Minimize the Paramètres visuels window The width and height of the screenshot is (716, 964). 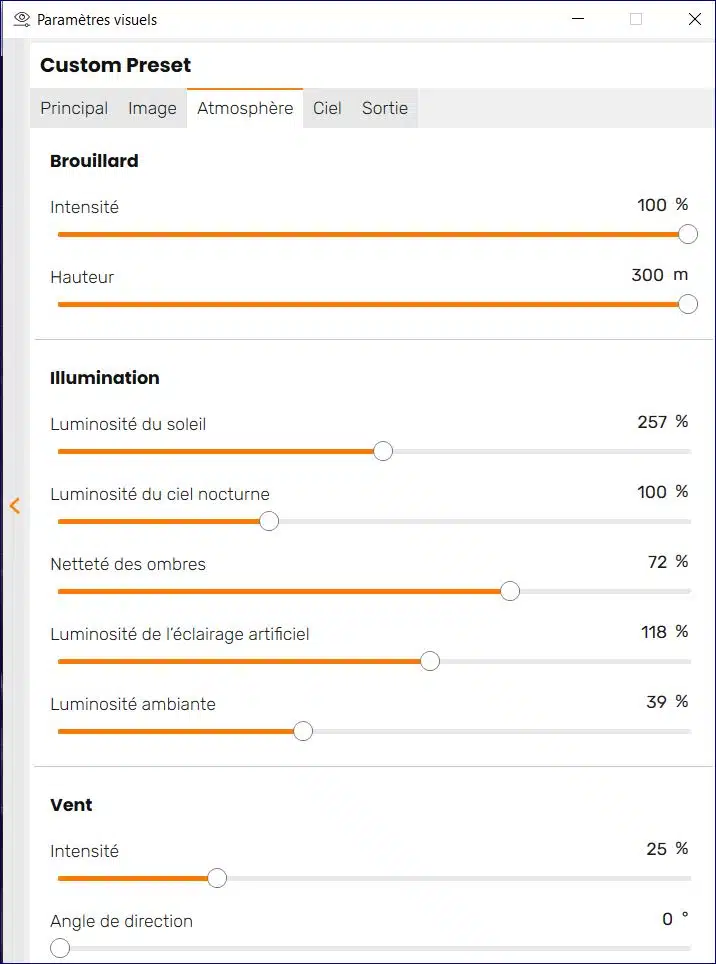[x=578, y=20]
